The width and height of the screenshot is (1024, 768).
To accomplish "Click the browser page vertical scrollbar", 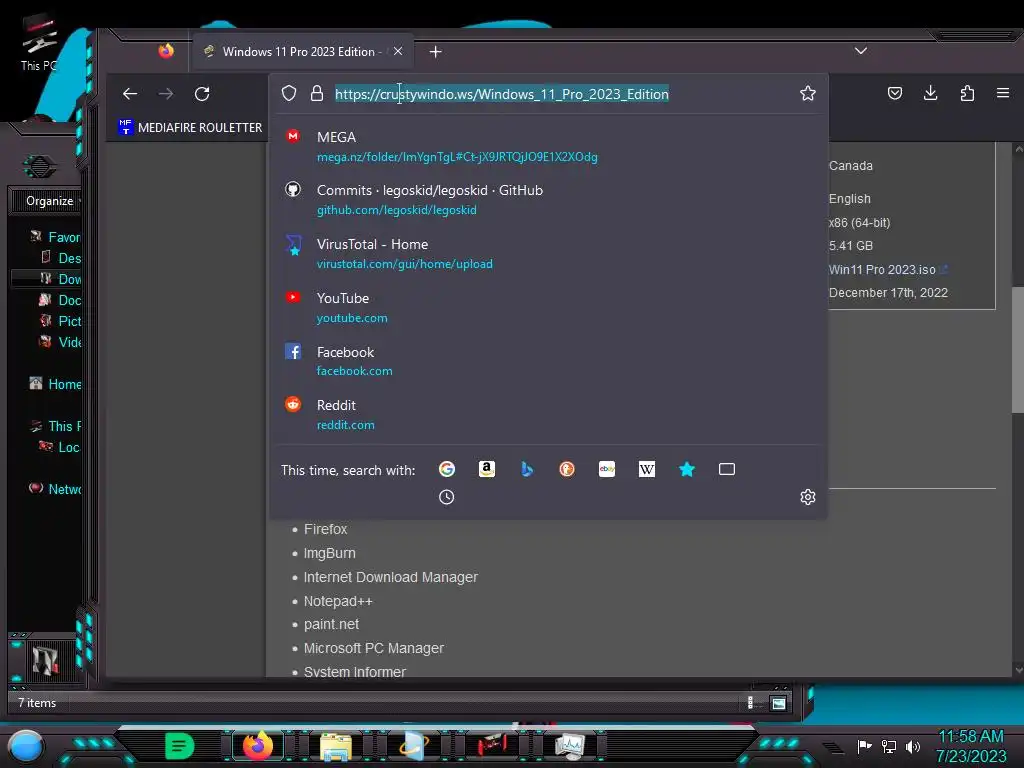I will click(x=1017, y=349).
